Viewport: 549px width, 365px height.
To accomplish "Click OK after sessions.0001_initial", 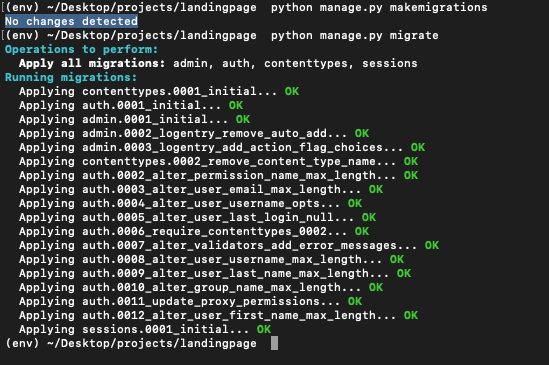I will [x=264, y=330].
